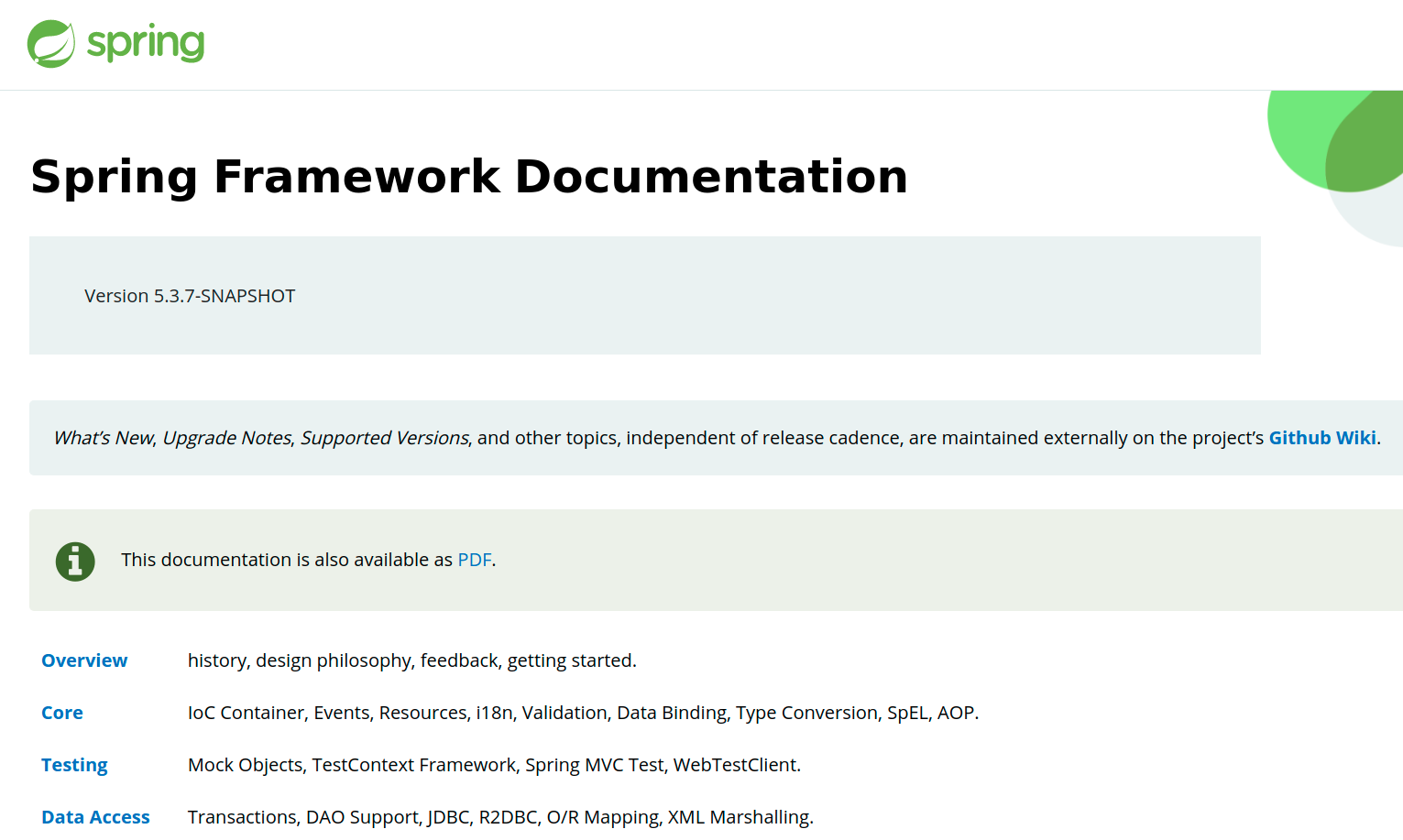
Task: Open the Github Wiki link
Action: (1322, 438)
